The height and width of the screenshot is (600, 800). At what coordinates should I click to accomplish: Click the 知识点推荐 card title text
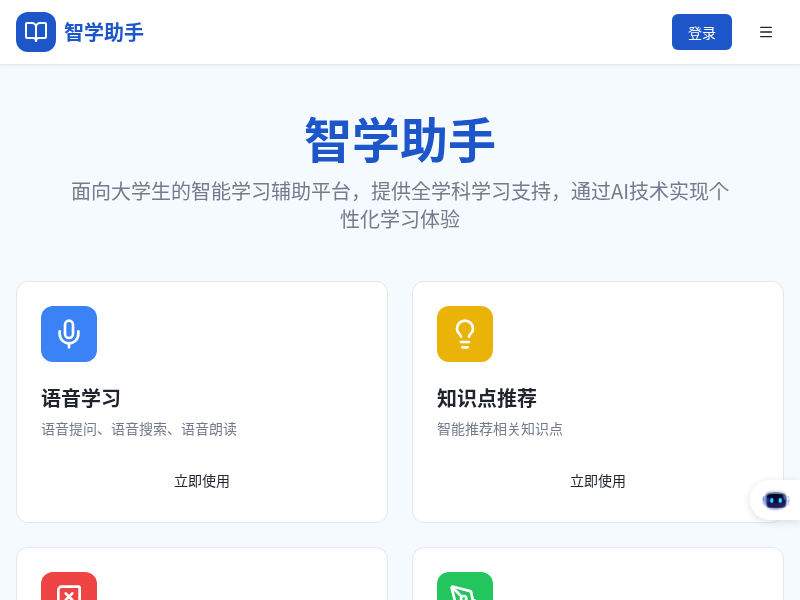click(485, 398)
